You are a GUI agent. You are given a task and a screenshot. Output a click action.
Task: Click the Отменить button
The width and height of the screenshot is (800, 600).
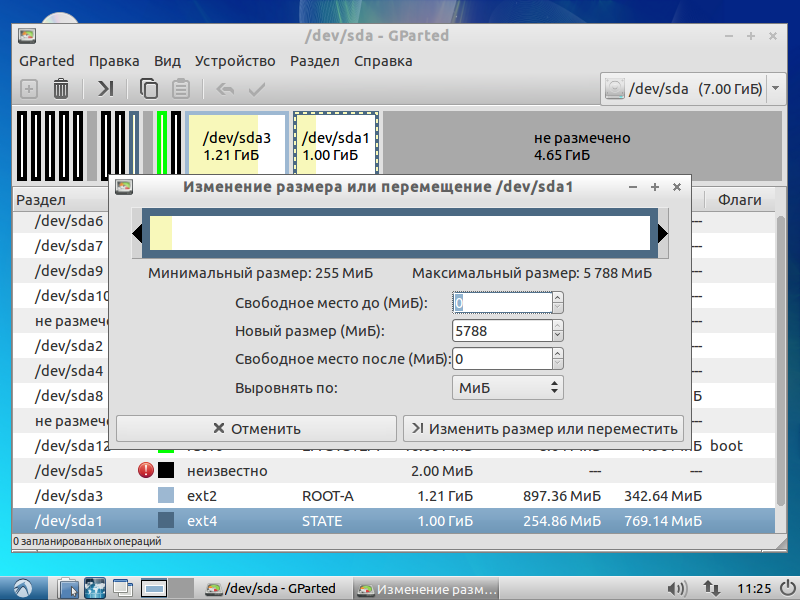click(x=257, y=429)
